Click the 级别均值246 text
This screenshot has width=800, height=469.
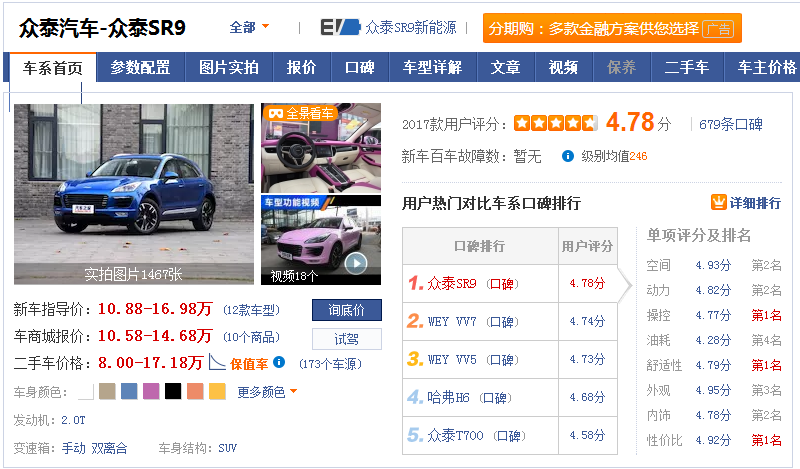tap(614, 156)
